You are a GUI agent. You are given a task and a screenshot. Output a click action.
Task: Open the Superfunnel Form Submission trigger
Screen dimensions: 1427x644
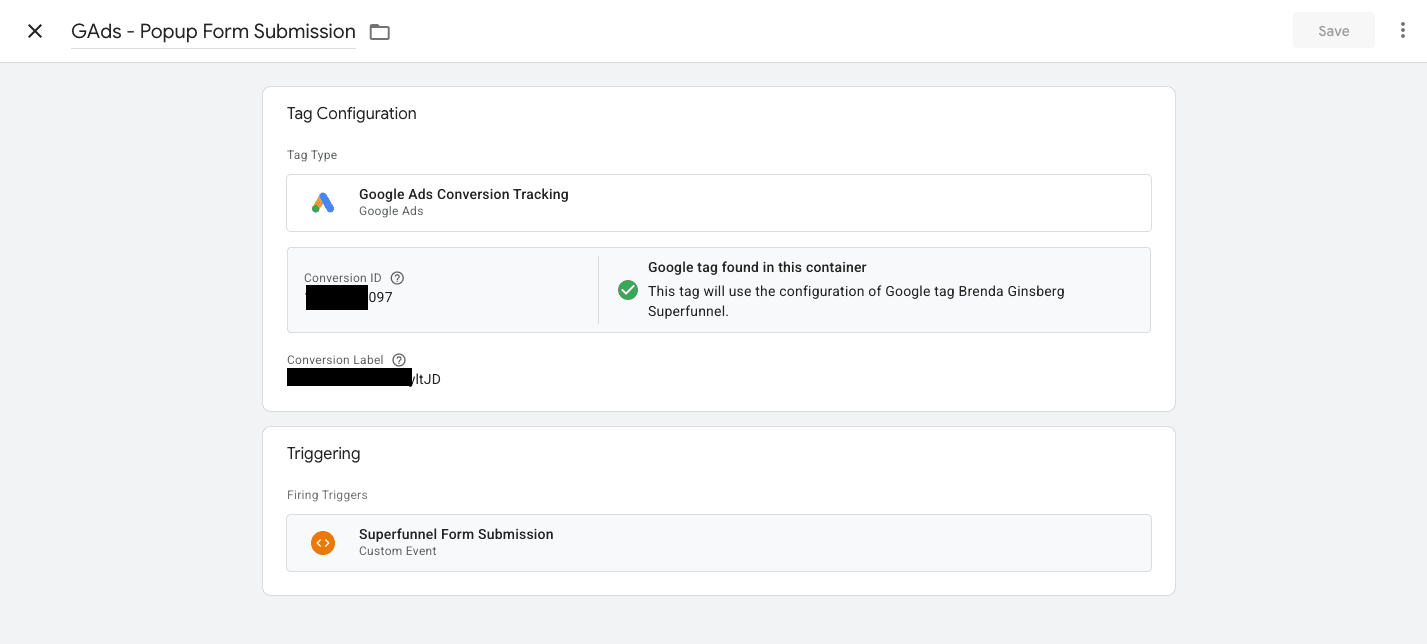[x=718, y=543]
